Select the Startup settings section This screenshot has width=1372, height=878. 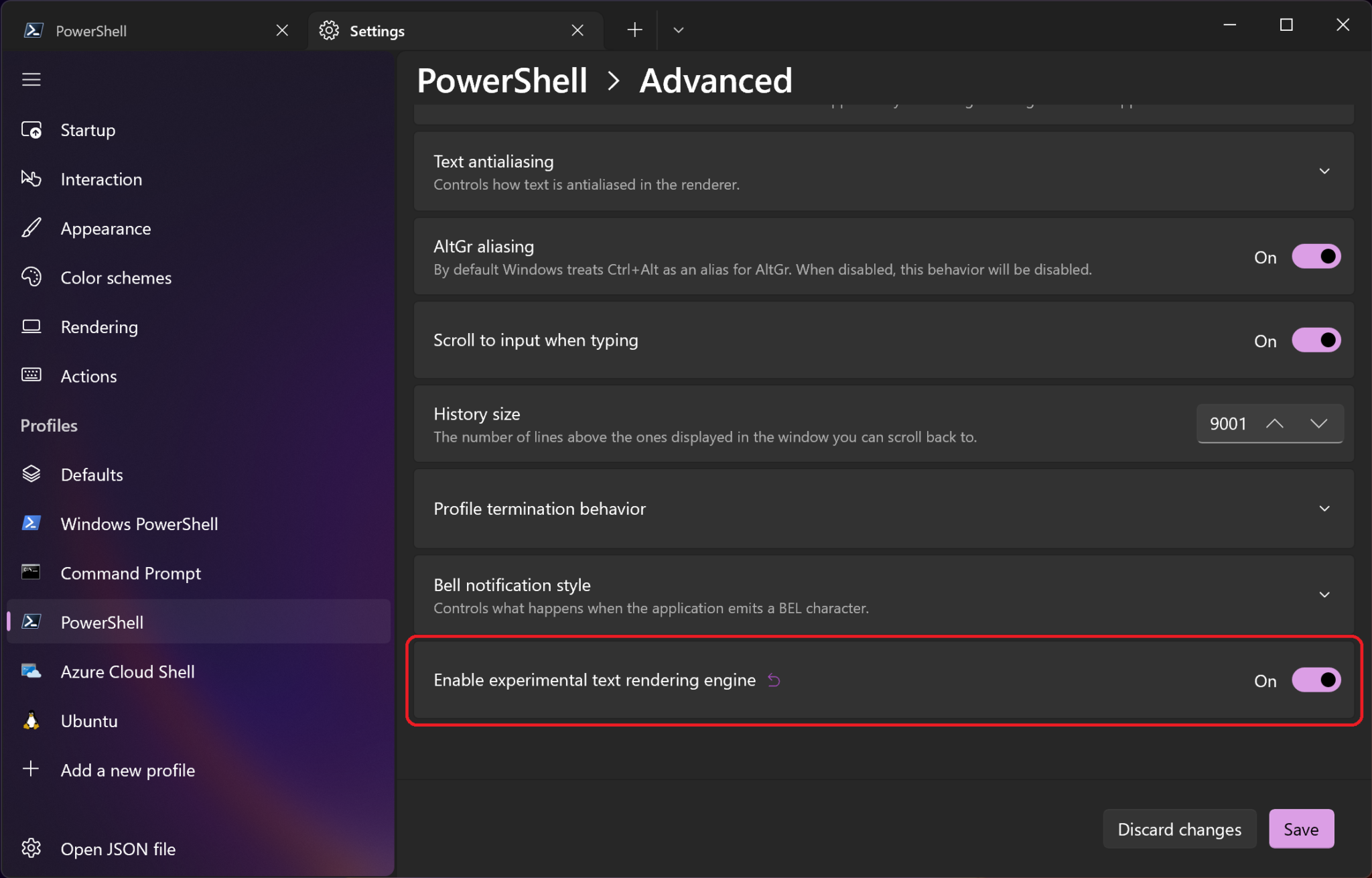pos(88,130)
